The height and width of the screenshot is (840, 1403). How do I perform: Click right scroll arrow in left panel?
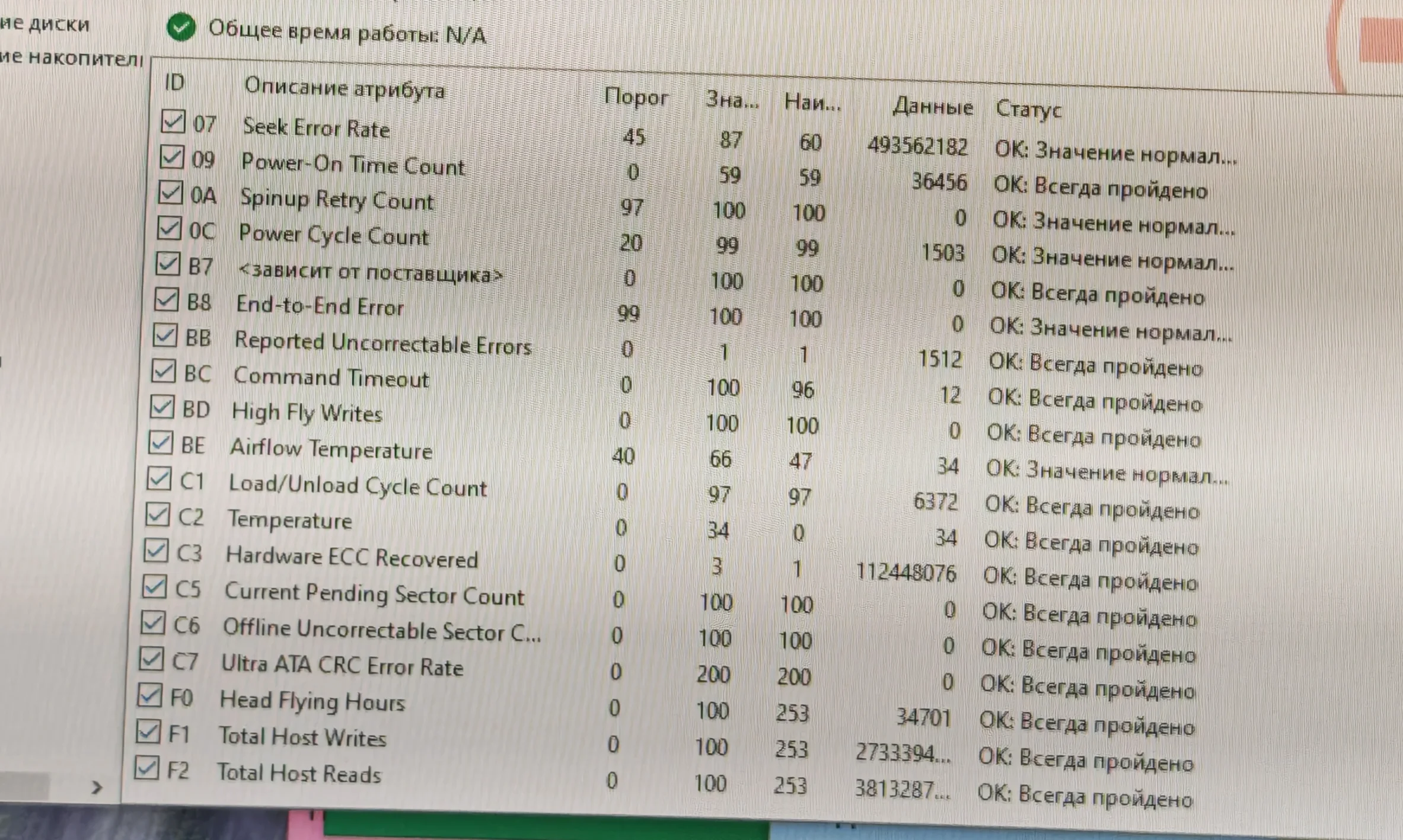[97, 788]
